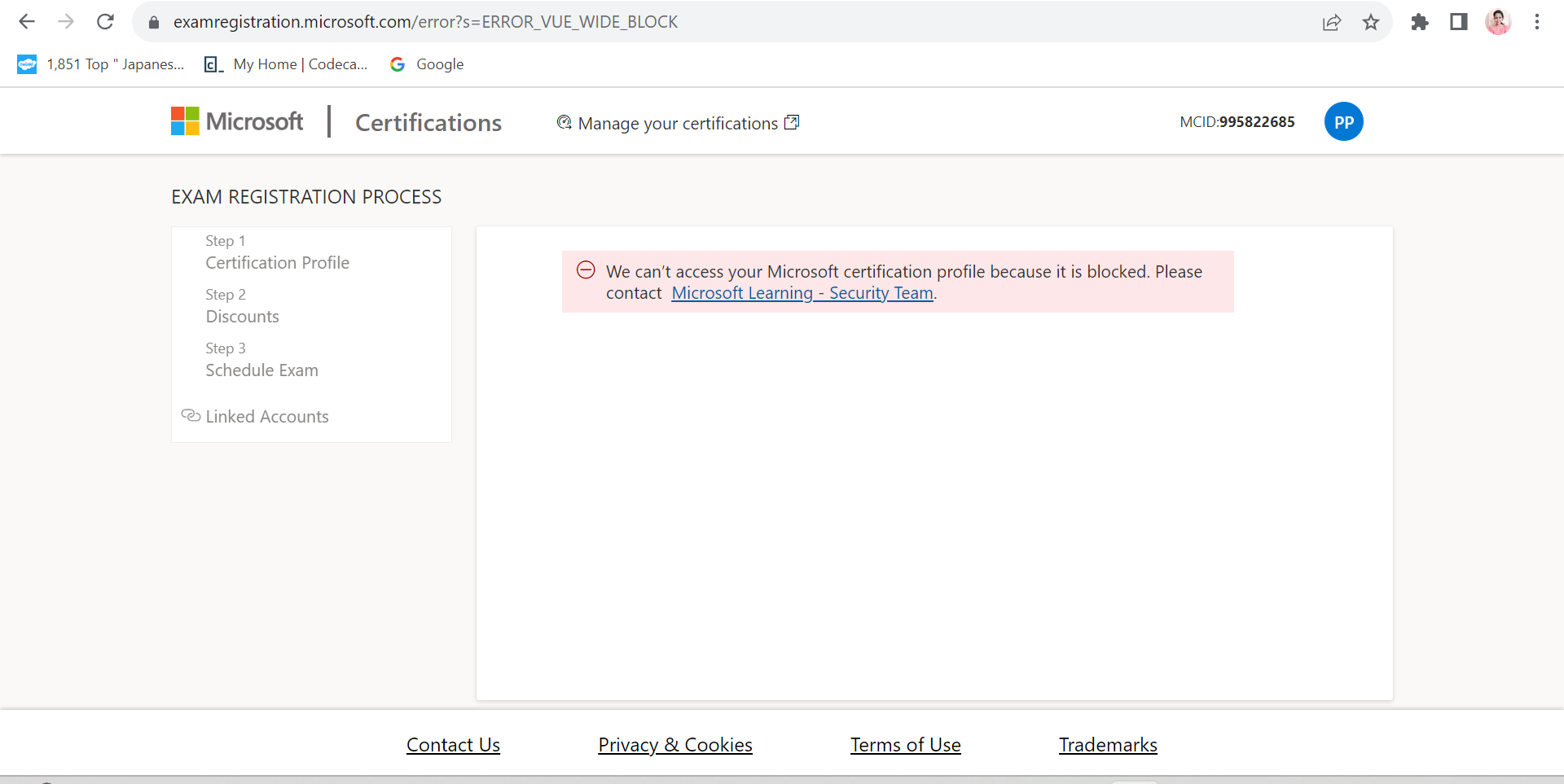Select Step 3 Schedule Exam

coord(261,360)
